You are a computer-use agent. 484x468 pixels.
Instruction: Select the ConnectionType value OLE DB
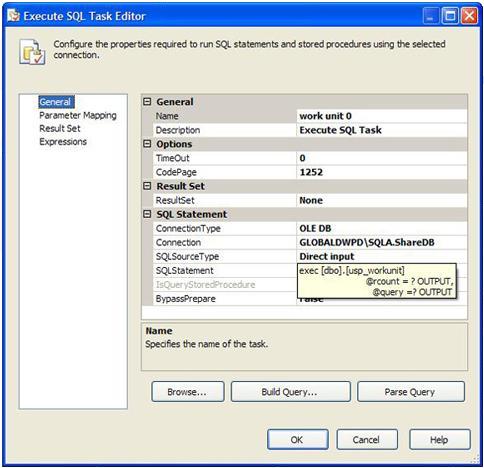[382, 228]
